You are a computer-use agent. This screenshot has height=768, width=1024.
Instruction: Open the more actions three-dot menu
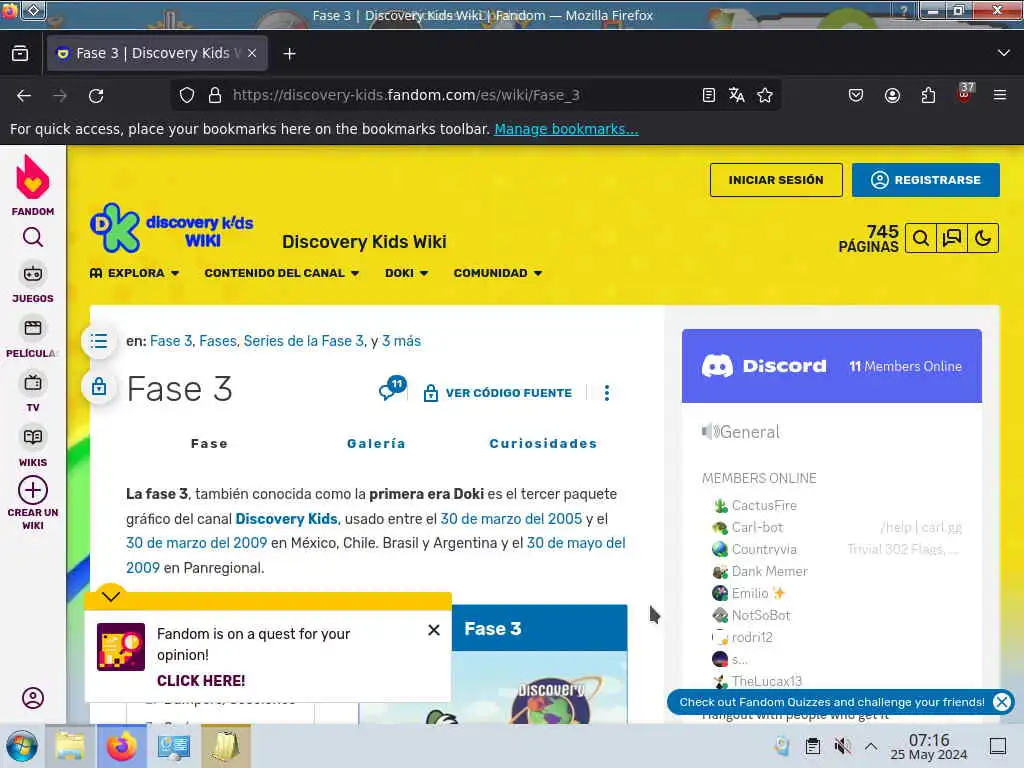click(607, 392)
